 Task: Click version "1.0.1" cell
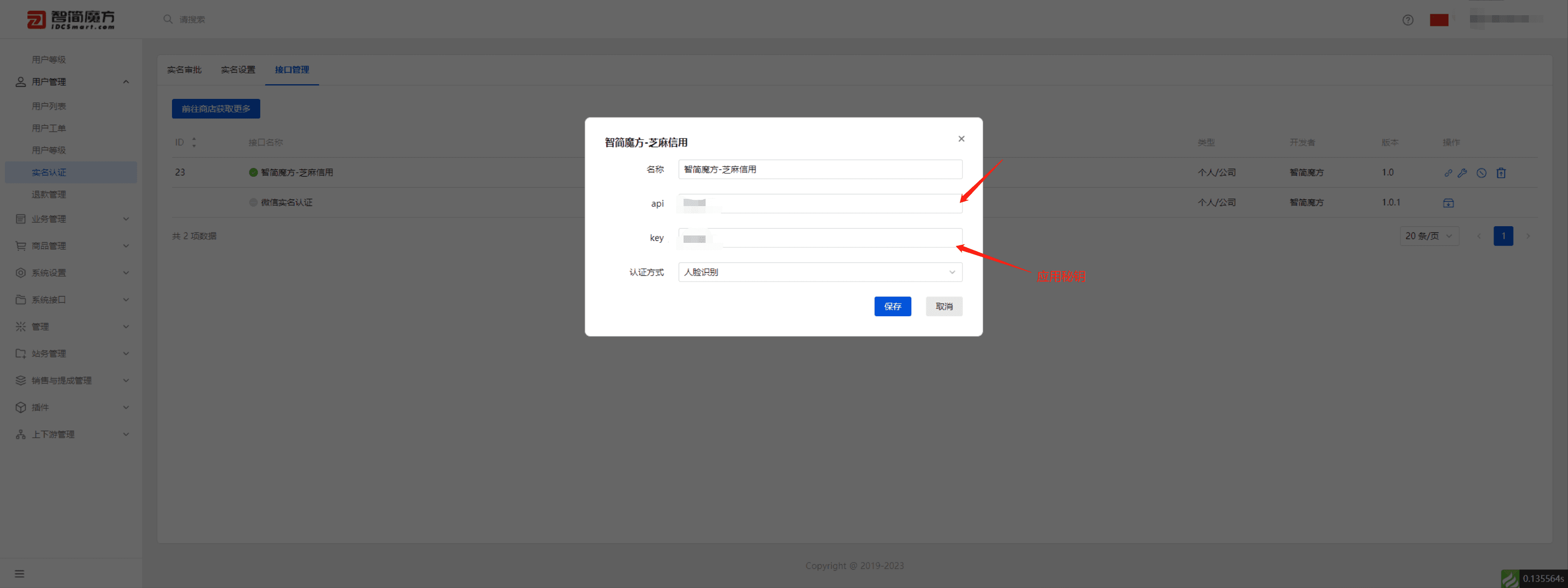[x=1391, y=202]
